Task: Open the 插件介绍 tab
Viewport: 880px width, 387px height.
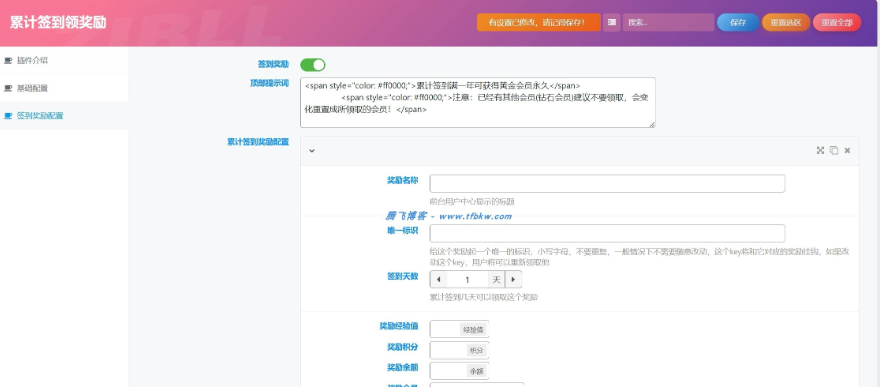Action: 64,61
